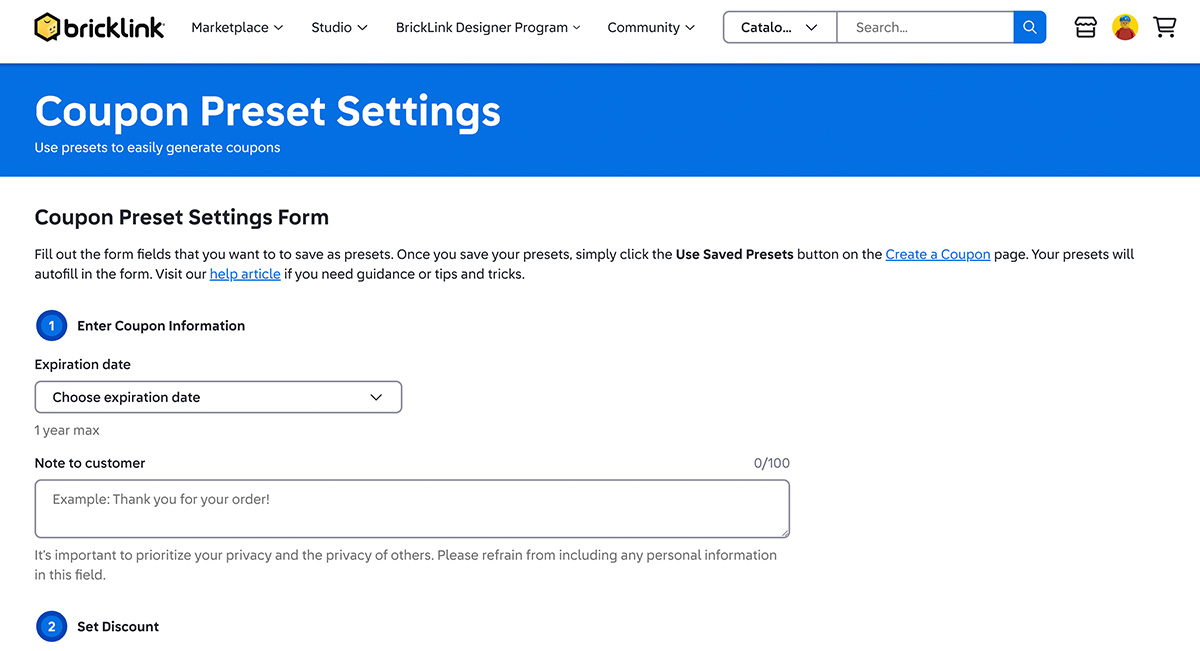Viewport: 1200px width, 651px height.
Task: Click the note textarea resize handle
Action: (x=783, y=531)
